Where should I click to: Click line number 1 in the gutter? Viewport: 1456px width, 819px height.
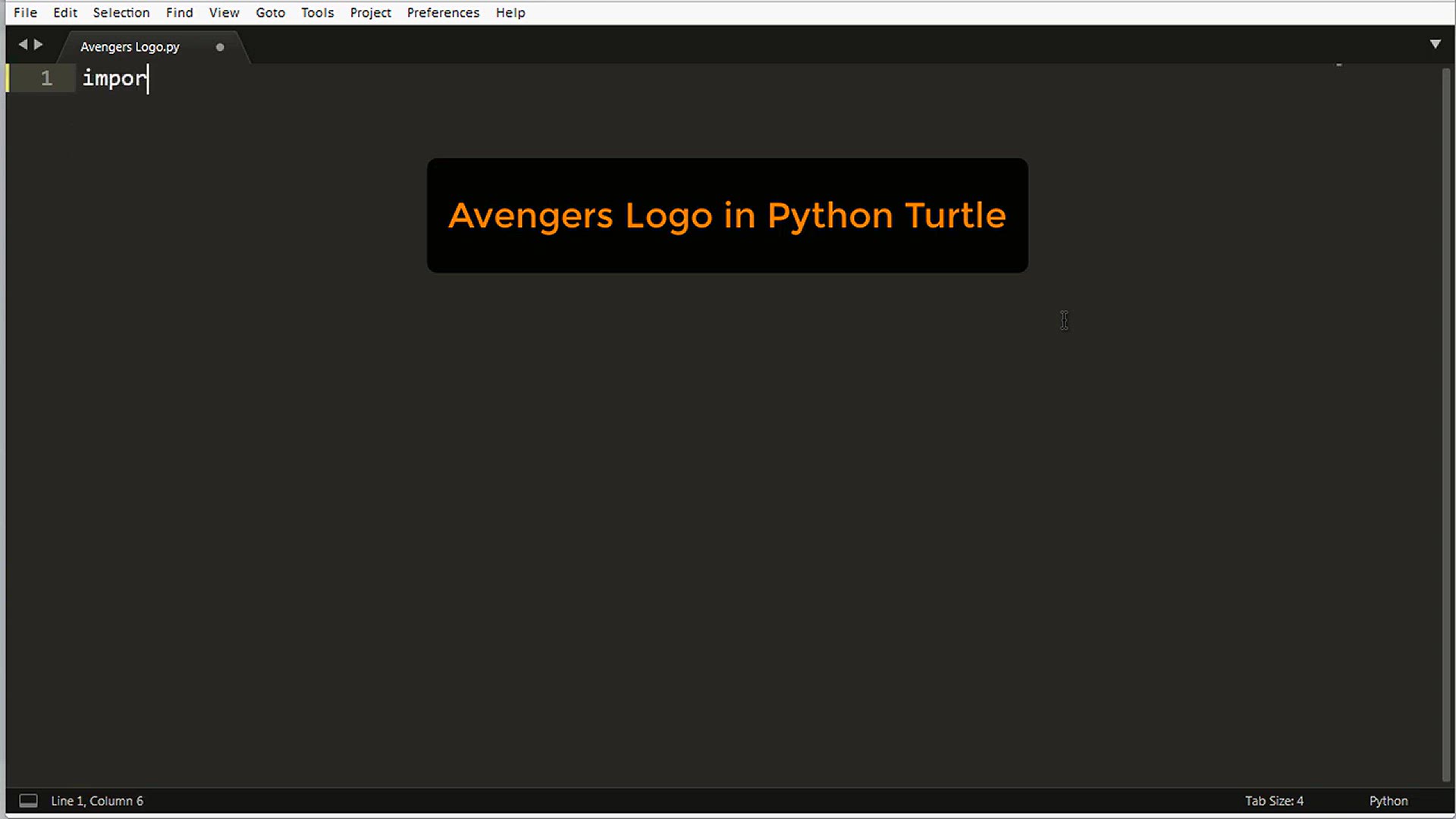[47, 78]
